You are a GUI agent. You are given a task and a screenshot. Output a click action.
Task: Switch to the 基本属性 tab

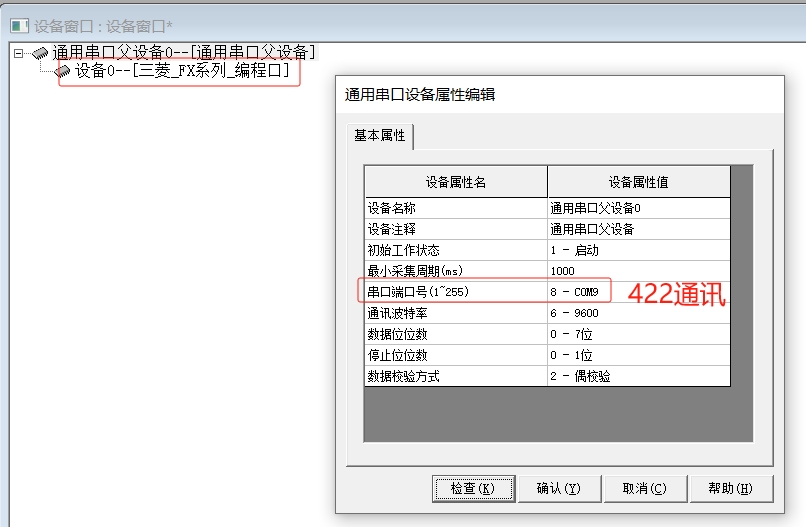pos(380,136)
